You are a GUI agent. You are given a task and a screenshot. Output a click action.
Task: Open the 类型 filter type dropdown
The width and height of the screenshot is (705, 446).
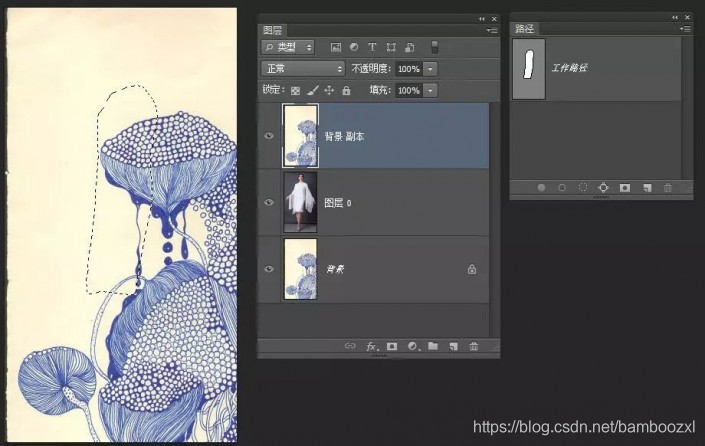point(288,47)
